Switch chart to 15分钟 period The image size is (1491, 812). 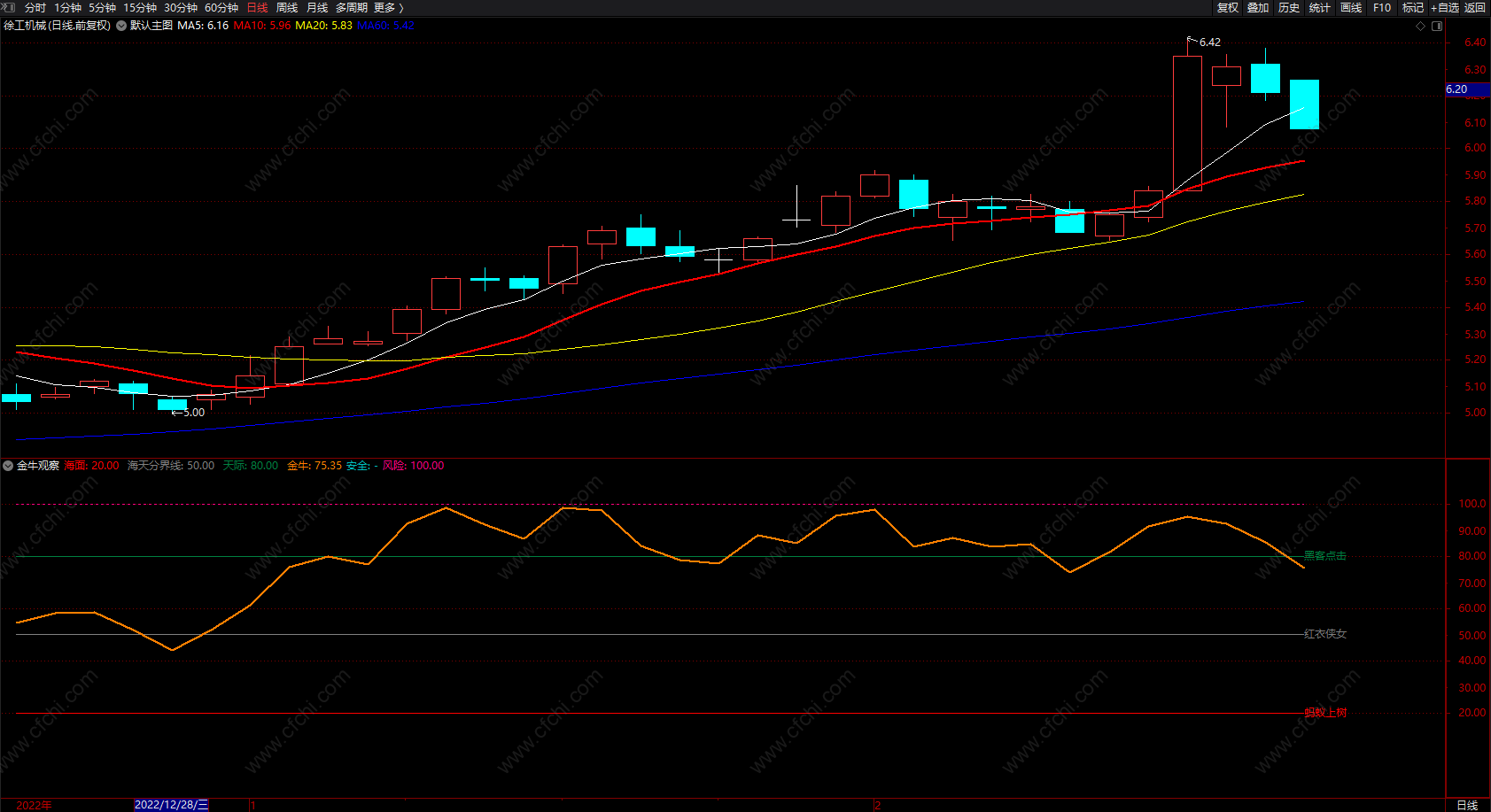pyautogui.click(x=140, y=8)
